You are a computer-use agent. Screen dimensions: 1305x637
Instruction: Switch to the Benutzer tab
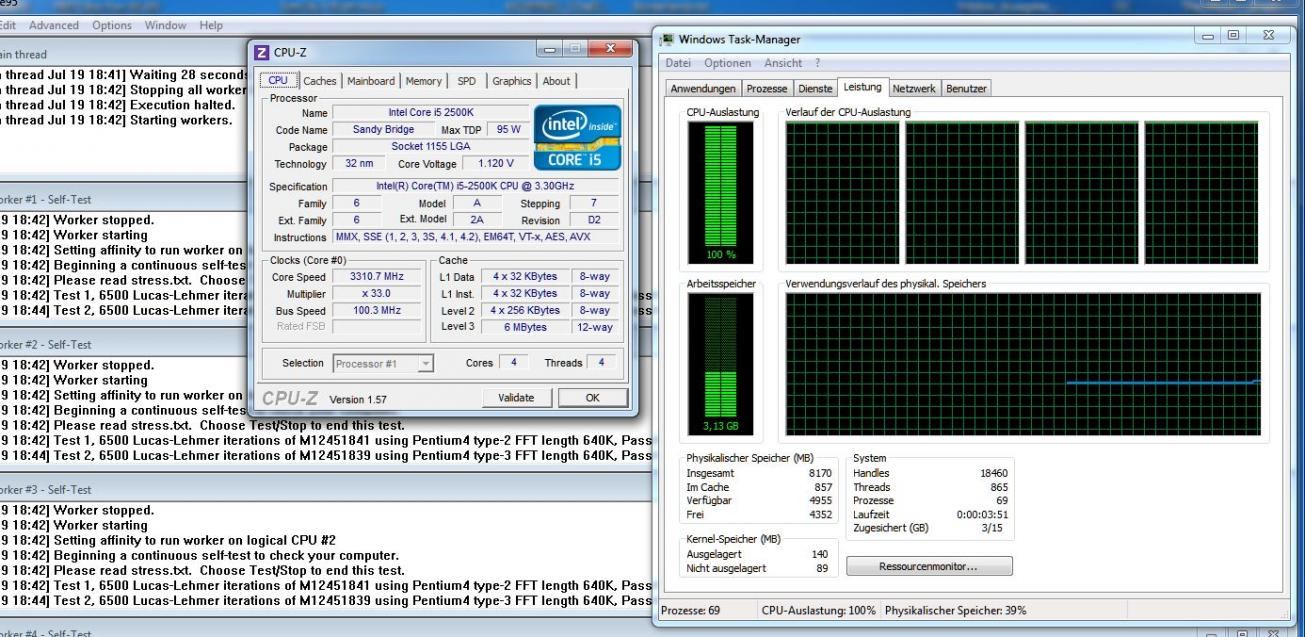(x=966, y=89)
